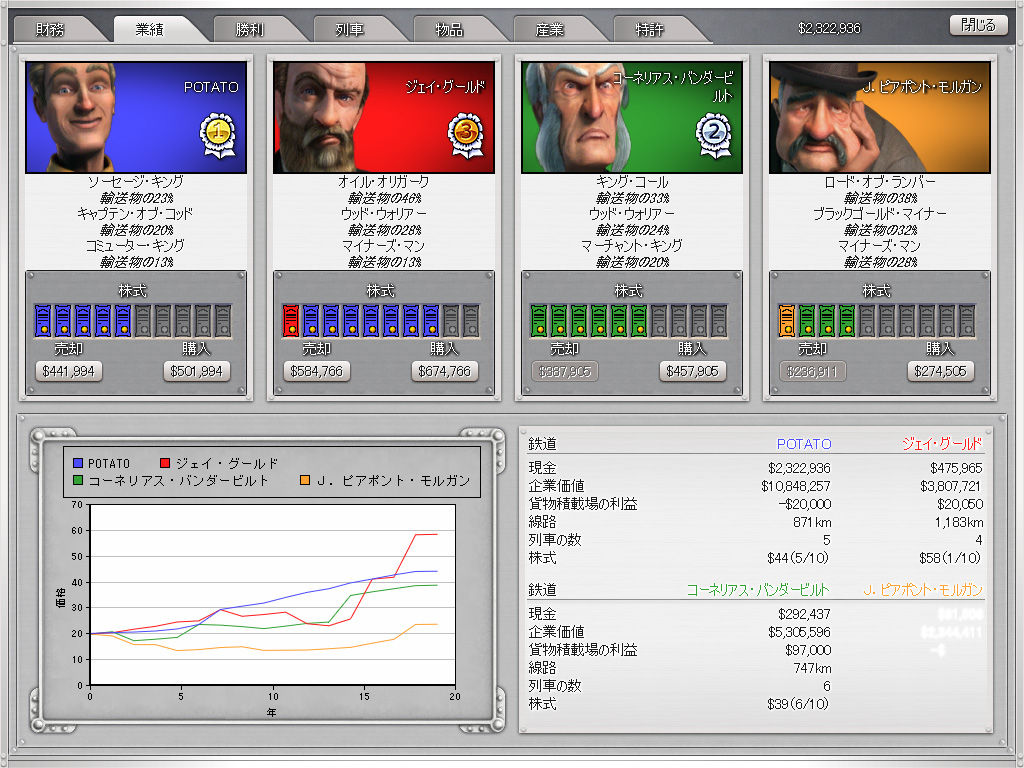
Task: Click orange share in Morgan panel
Action: pos(787,321)
